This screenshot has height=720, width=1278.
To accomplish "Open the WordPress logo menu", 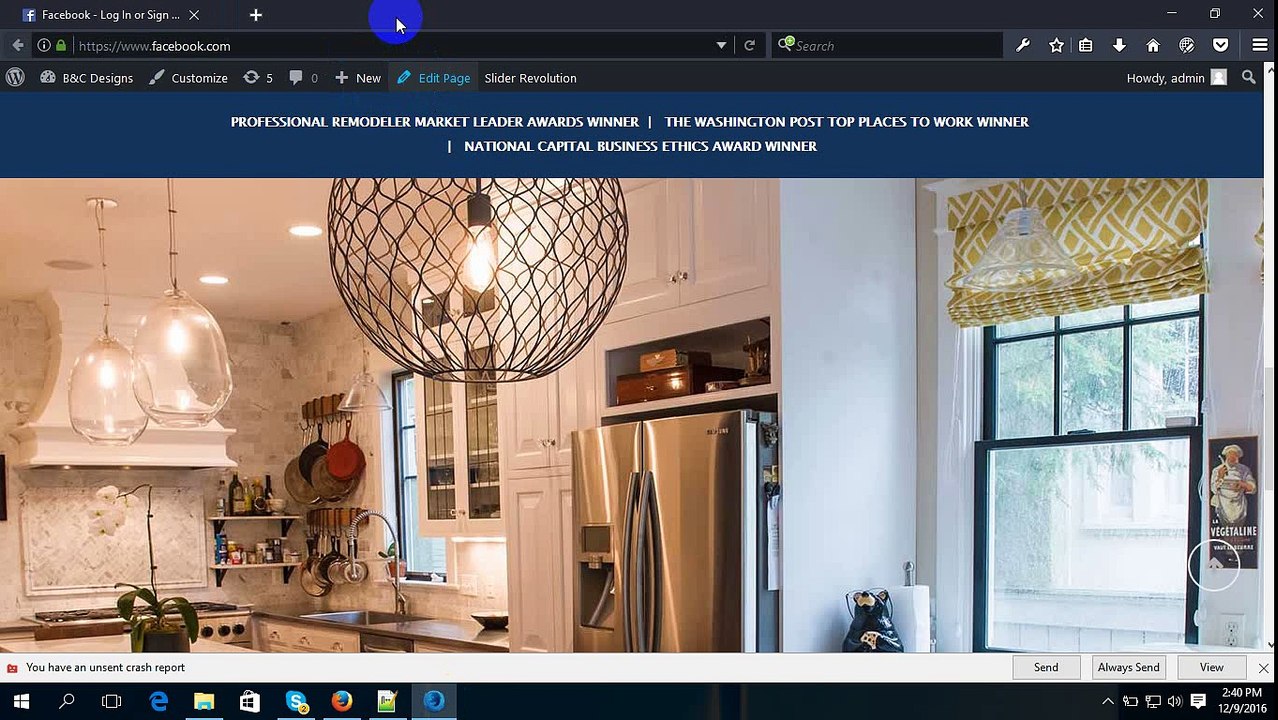I will [x=15, y=77].
